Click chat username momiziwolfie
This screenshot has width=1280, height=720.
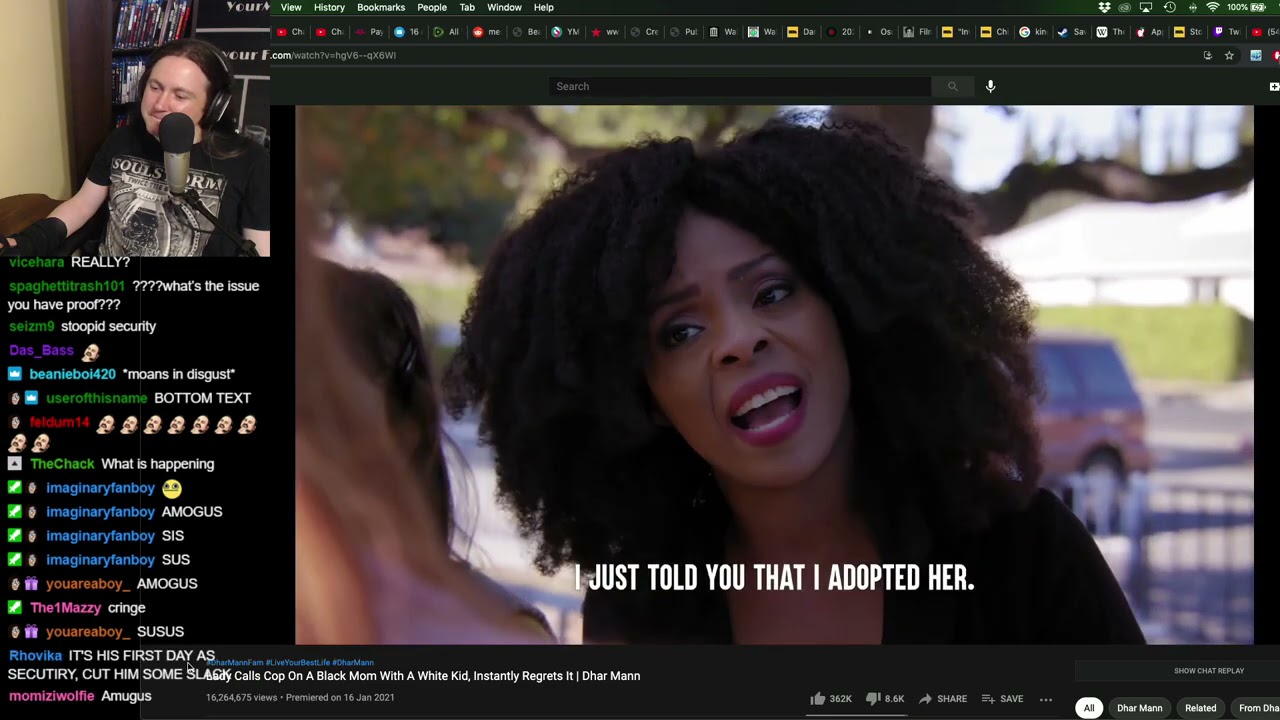coord(51,696)
